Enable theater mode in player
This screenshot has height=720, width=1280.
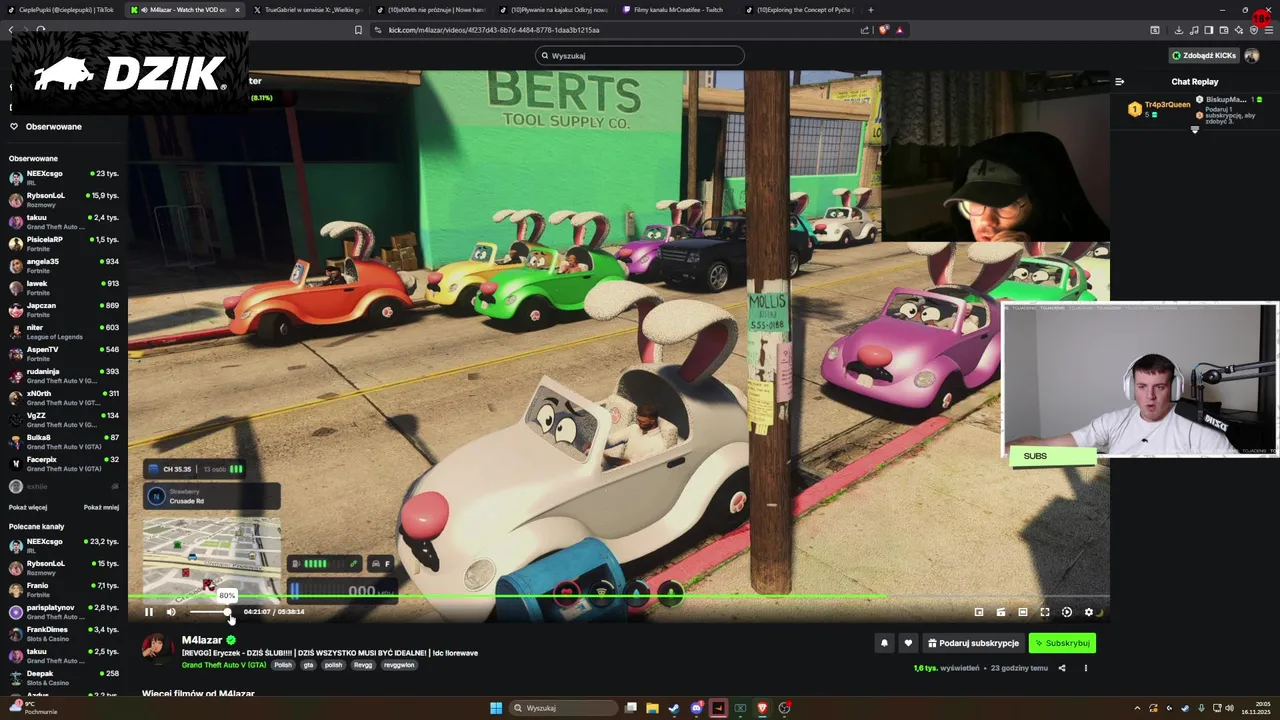tap(1023, 612)
